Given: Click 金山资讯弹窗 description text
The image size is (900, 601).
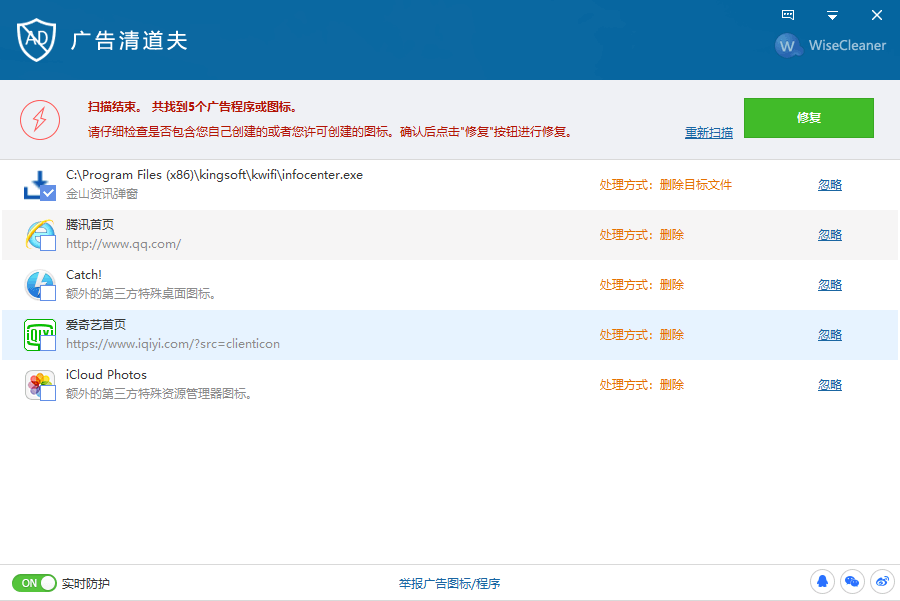Looking at the screenshot, I should pos(102,194).
